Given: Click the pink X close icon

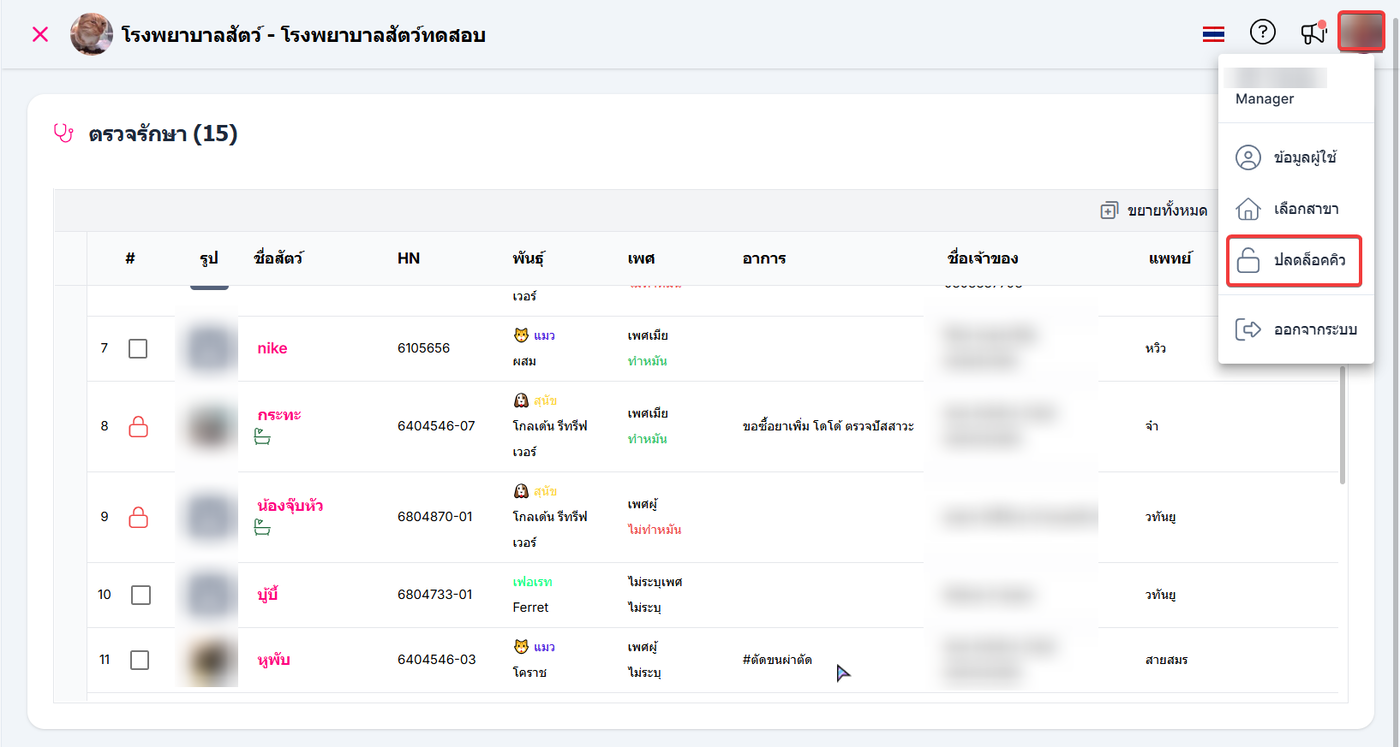Looking at the screenshot, I should click(40, 35).
